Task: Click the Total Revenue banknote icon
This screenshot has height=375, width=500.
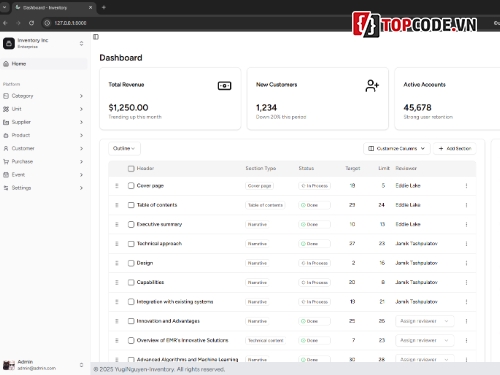Action: (x=224, y=86)
